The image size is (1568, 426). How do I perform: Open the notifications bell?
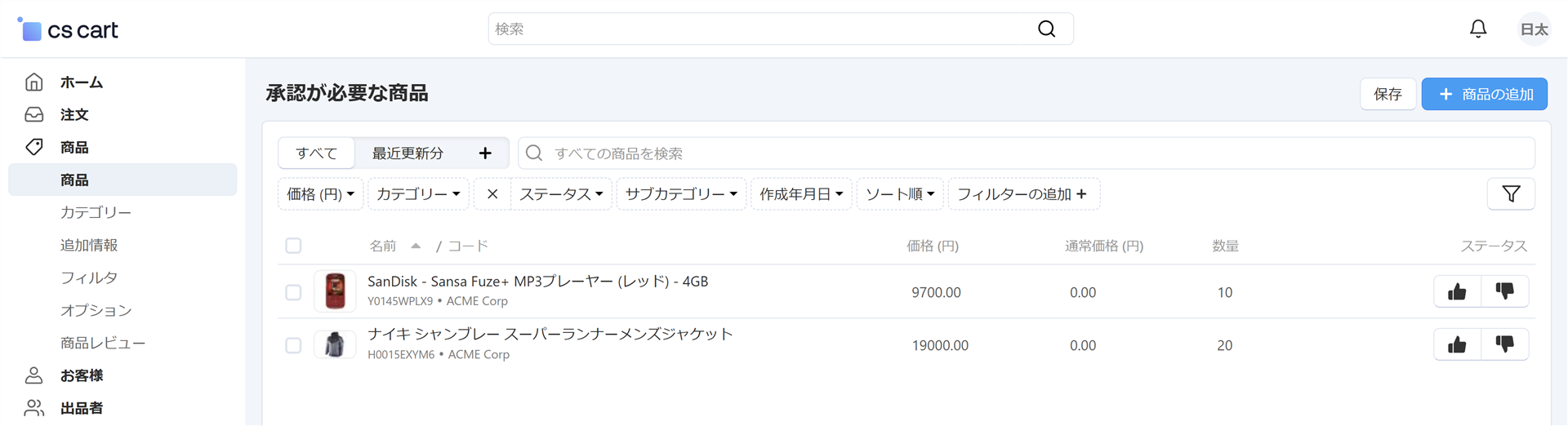(1478, 29)
